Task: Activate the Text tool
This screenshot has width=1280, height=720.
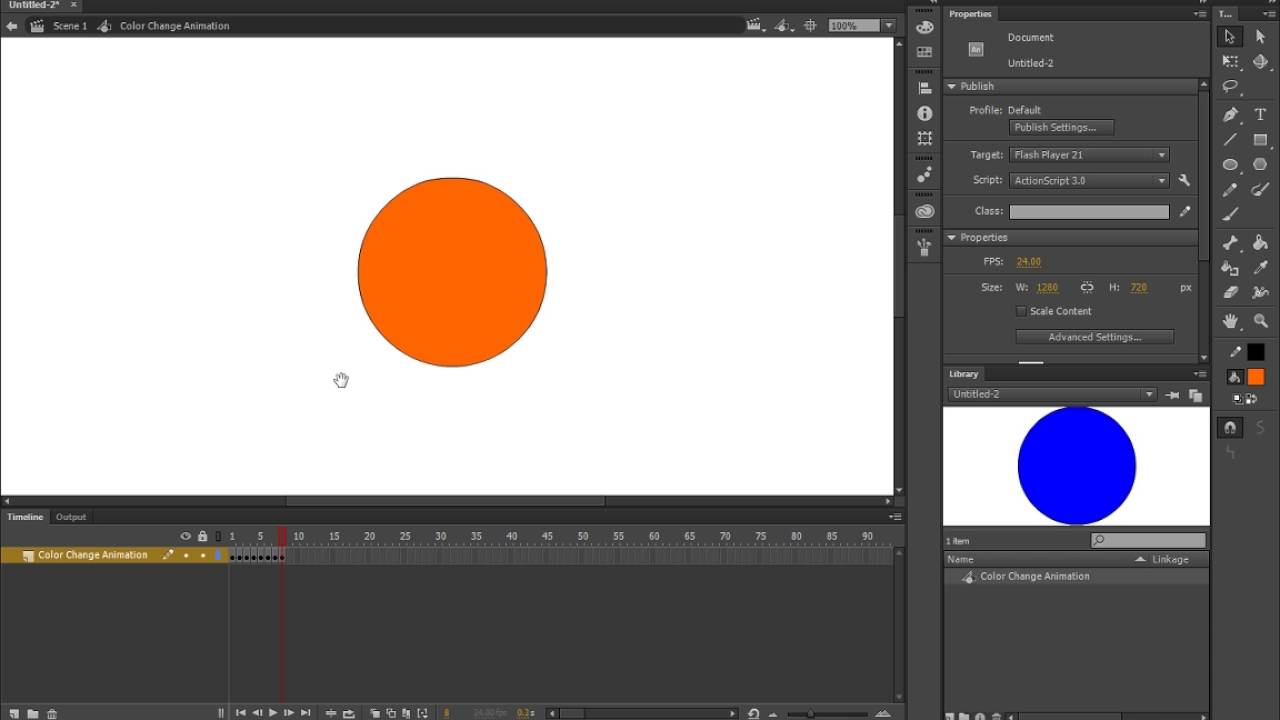Action: pos(1260,114)
